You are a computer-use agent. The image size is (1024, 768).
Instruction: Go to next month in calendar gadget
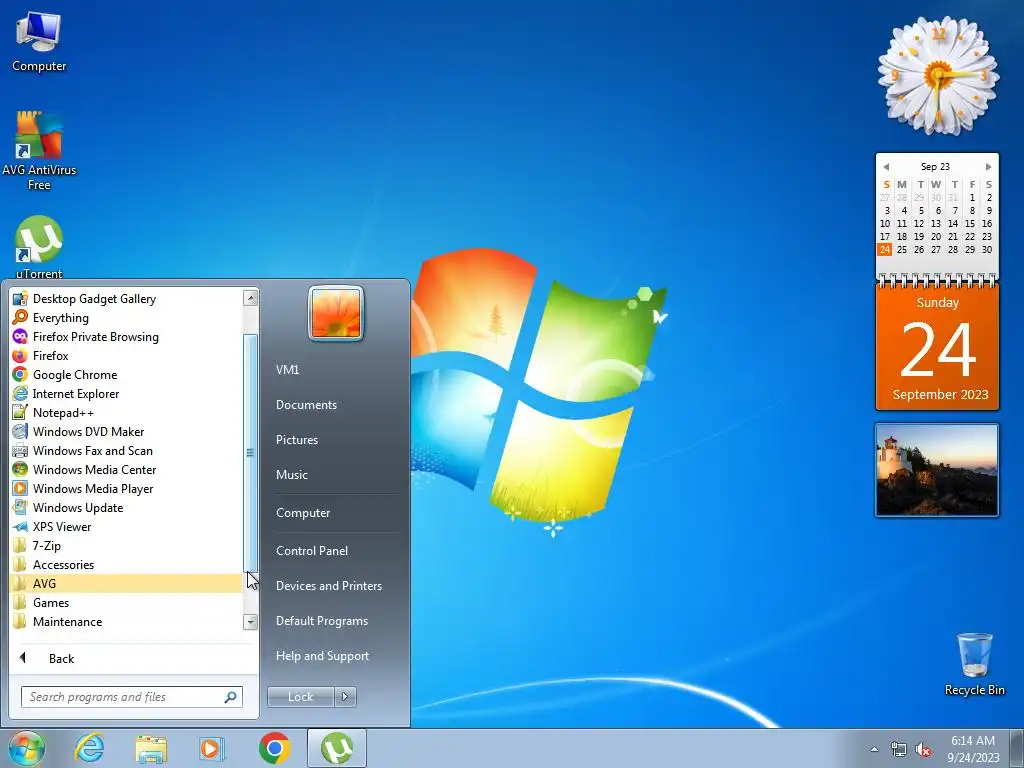pos(988,167)
